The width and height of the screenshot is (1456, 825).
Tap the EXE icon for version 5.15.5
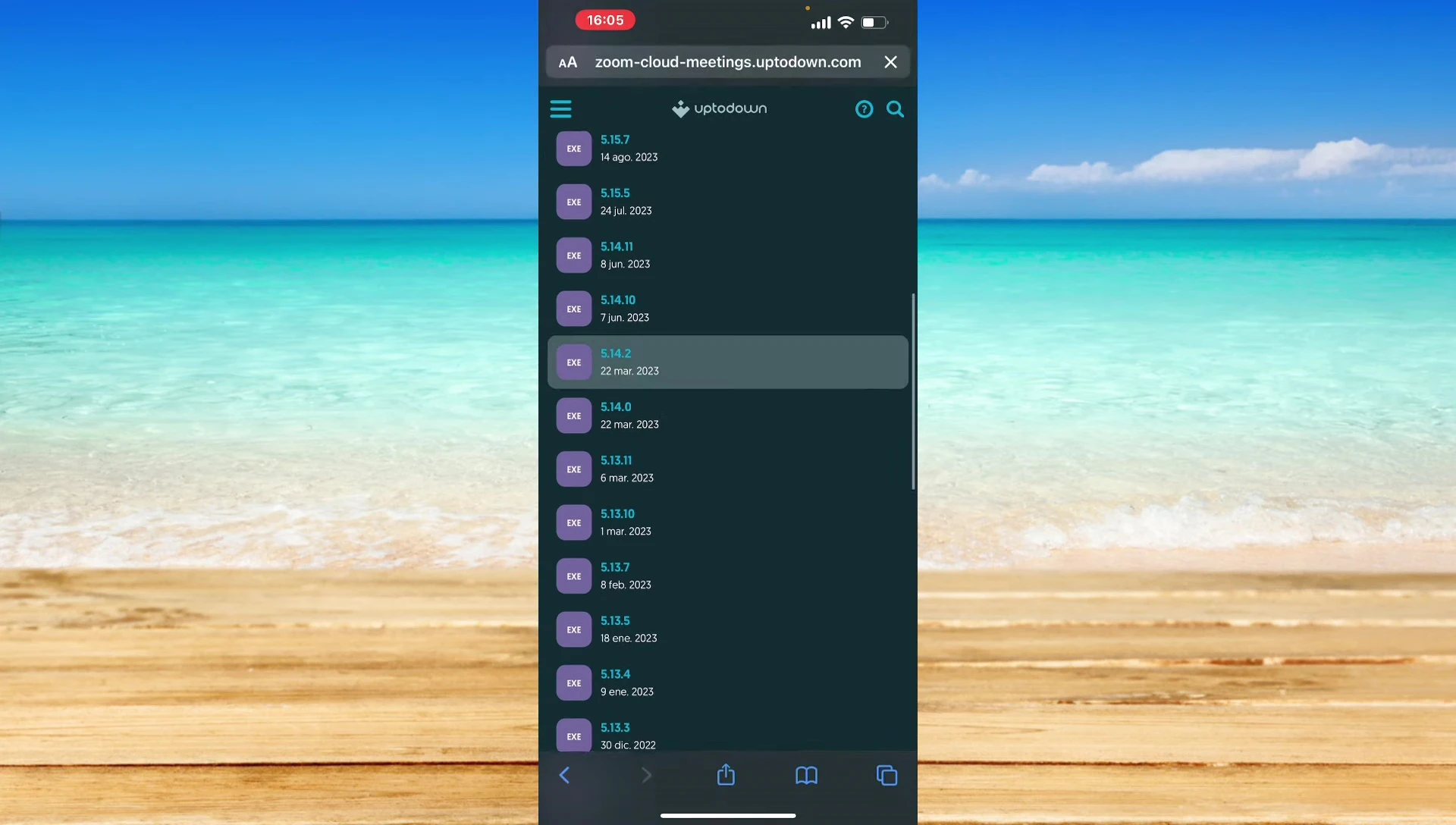(x=574, y=202)
